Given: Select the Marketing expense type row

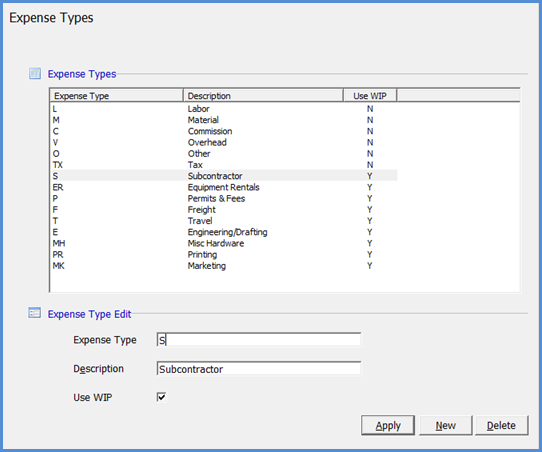Looking at the screenshot, I should (224, 266).
